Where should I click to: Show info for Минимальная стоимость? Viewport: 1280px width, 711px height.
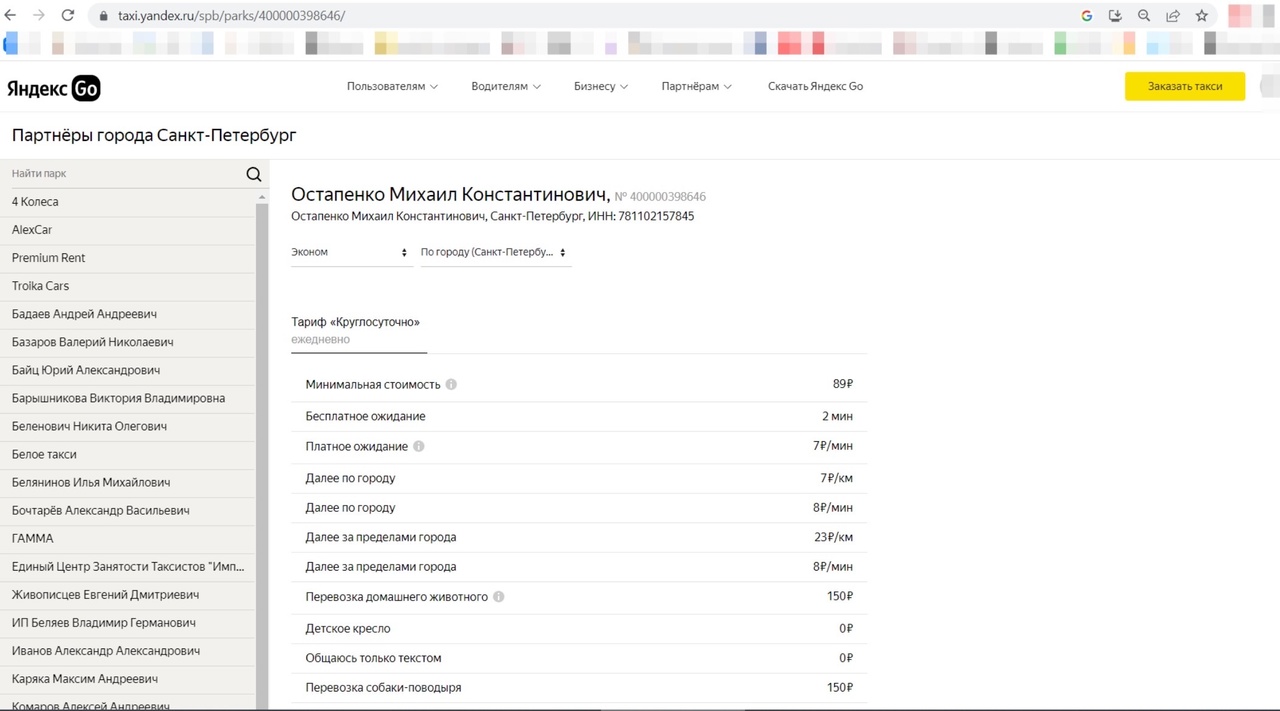[451, 385]
